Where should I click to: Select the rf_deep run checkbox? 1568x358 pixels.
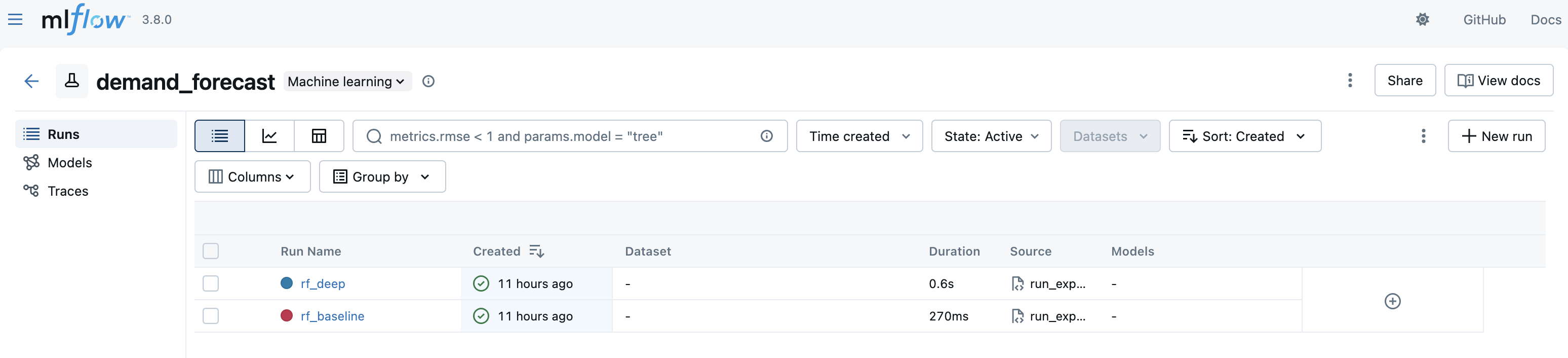pyautogui.click(x=211, y=283)
